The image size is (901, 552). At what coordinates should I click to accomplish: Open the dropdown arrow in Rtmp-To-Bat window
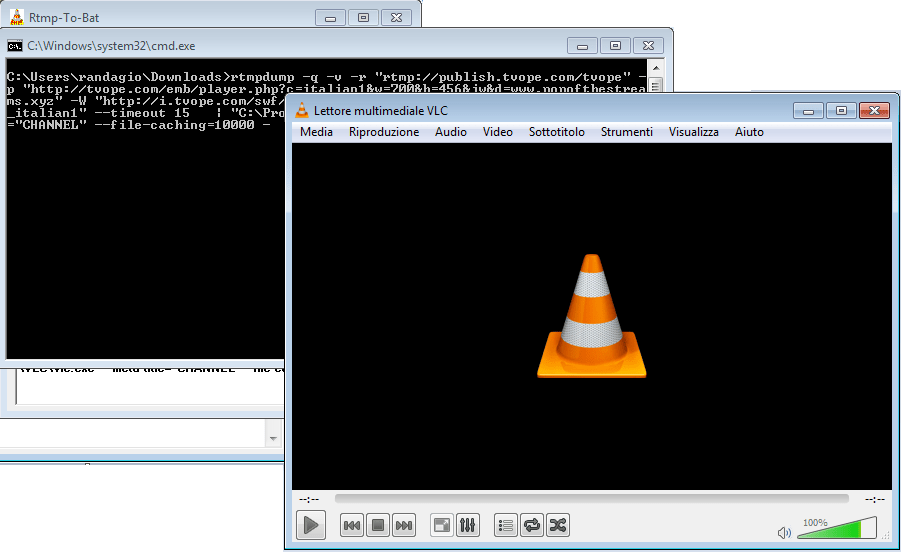pyautogui.click(x=273, y=438)
